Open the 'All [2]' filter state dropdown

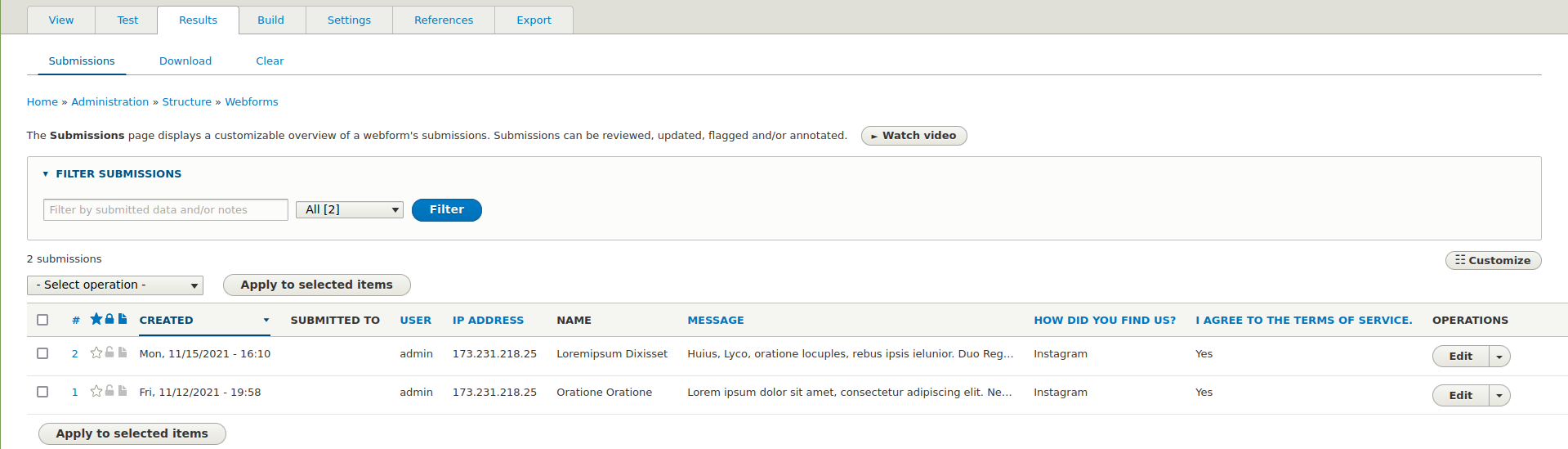[x=350, y=210]
